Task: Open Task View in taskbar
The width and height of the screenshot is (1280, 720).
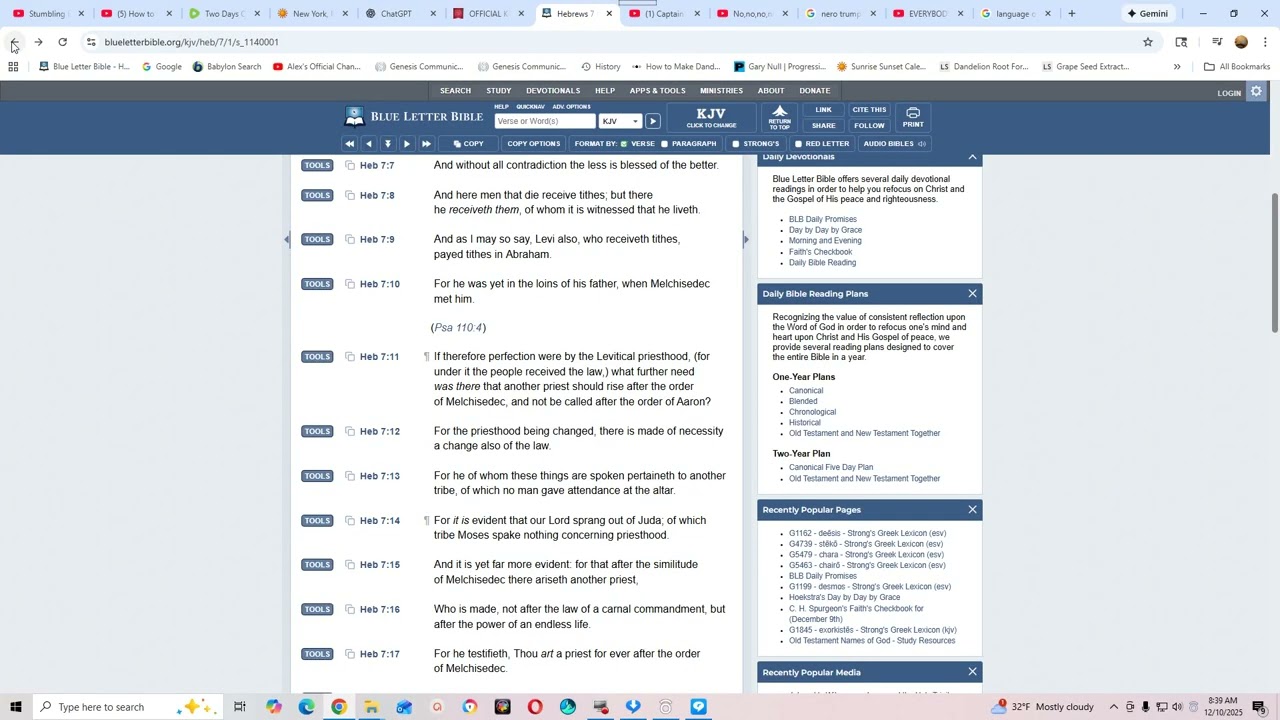Action: (240, 707)
